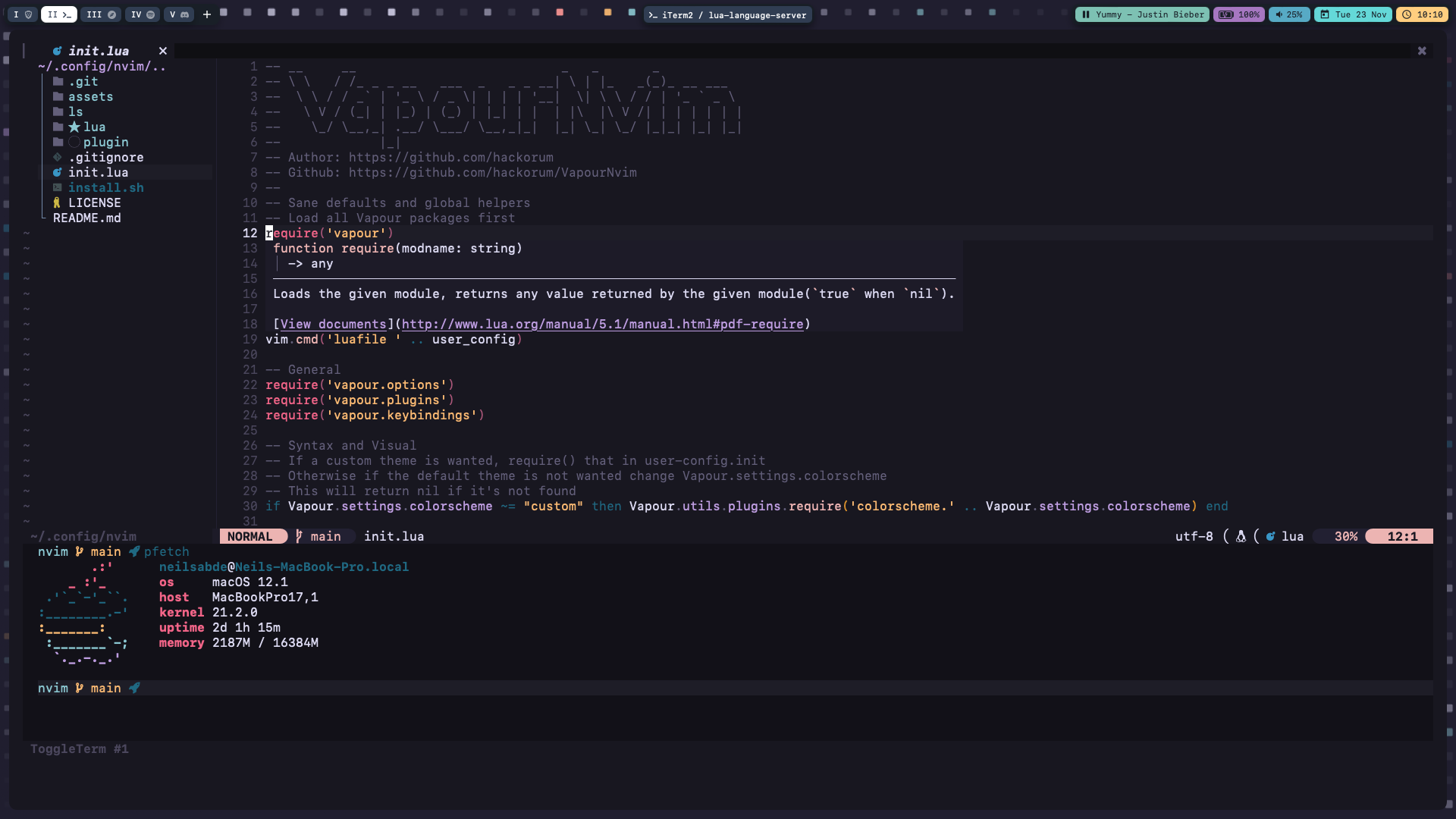Screen dimensions: 1456x819
Task: Expand the .git folder
Action: [83, 81]
